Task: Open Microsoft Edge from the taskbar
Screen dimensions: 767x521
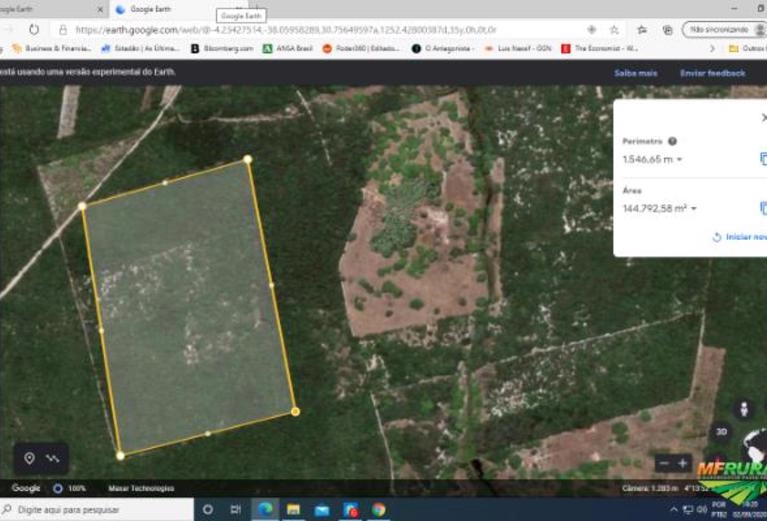Action: click(x=265, y=509)
